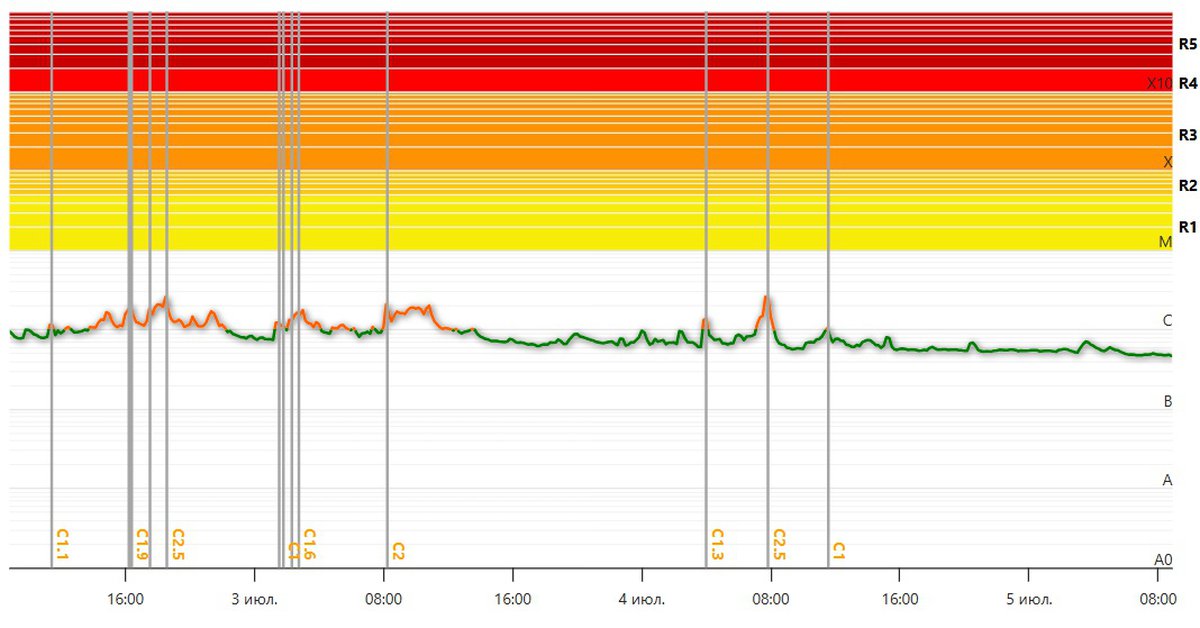Click the R3 level label
The height and width of the screenshot is (628, 1200).
pos(1187,134)
